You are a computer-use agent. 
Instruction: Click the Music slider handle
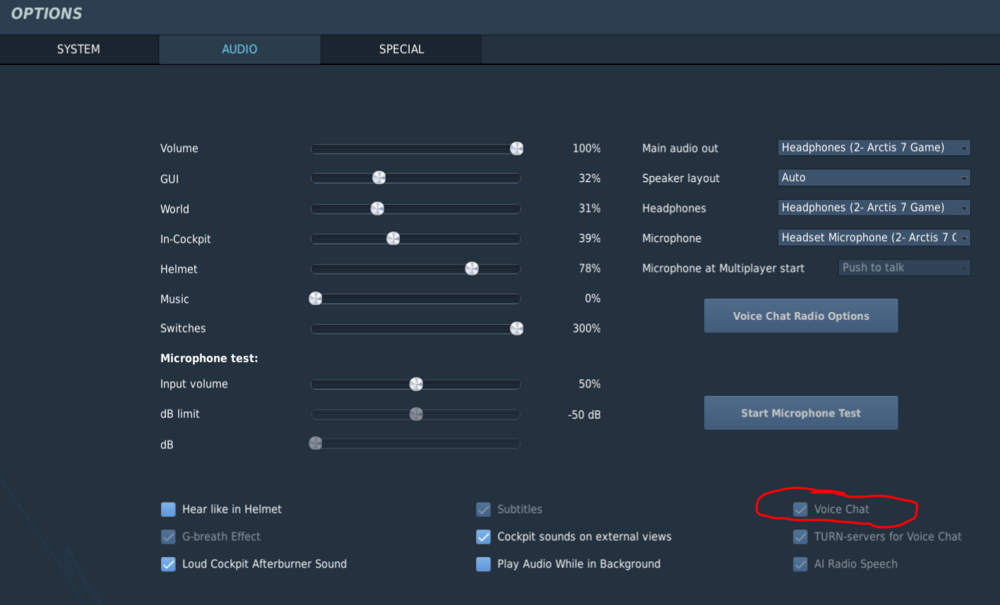pos(316,298)
